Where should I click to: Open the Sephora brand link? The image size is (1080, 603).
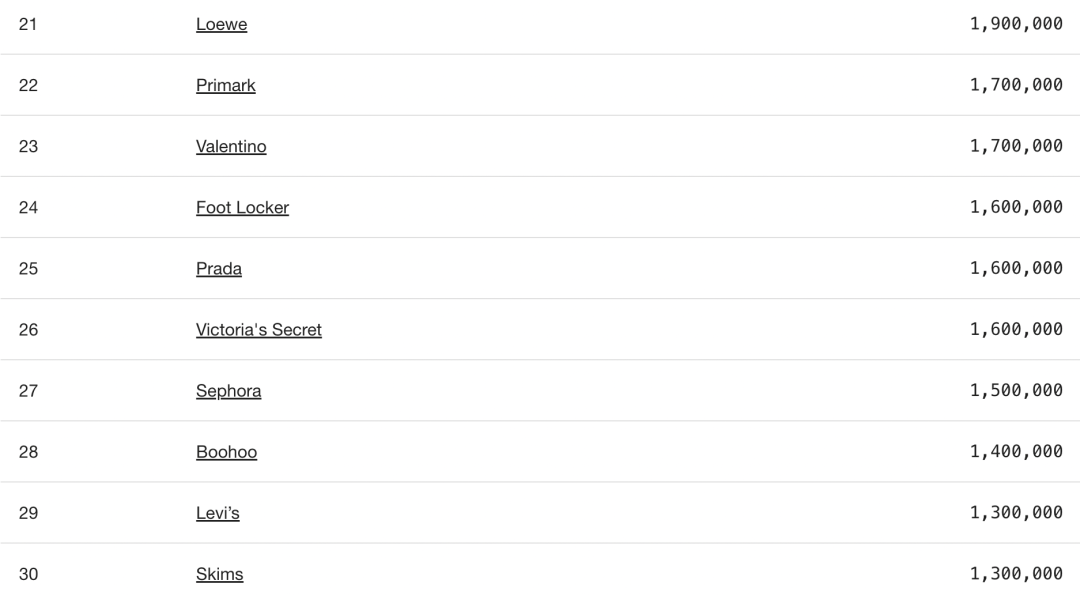[x=228, y=391]
